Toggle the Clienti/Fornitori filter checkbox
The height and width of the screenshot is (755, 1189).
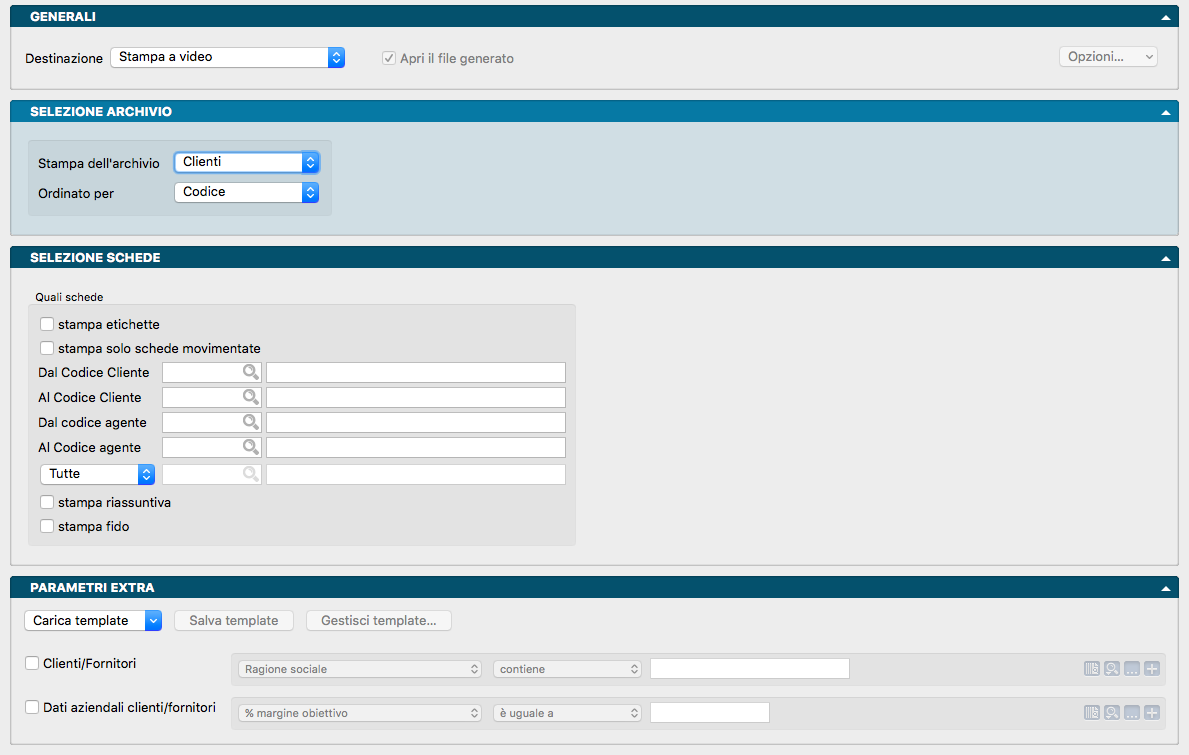coord(32,663)
